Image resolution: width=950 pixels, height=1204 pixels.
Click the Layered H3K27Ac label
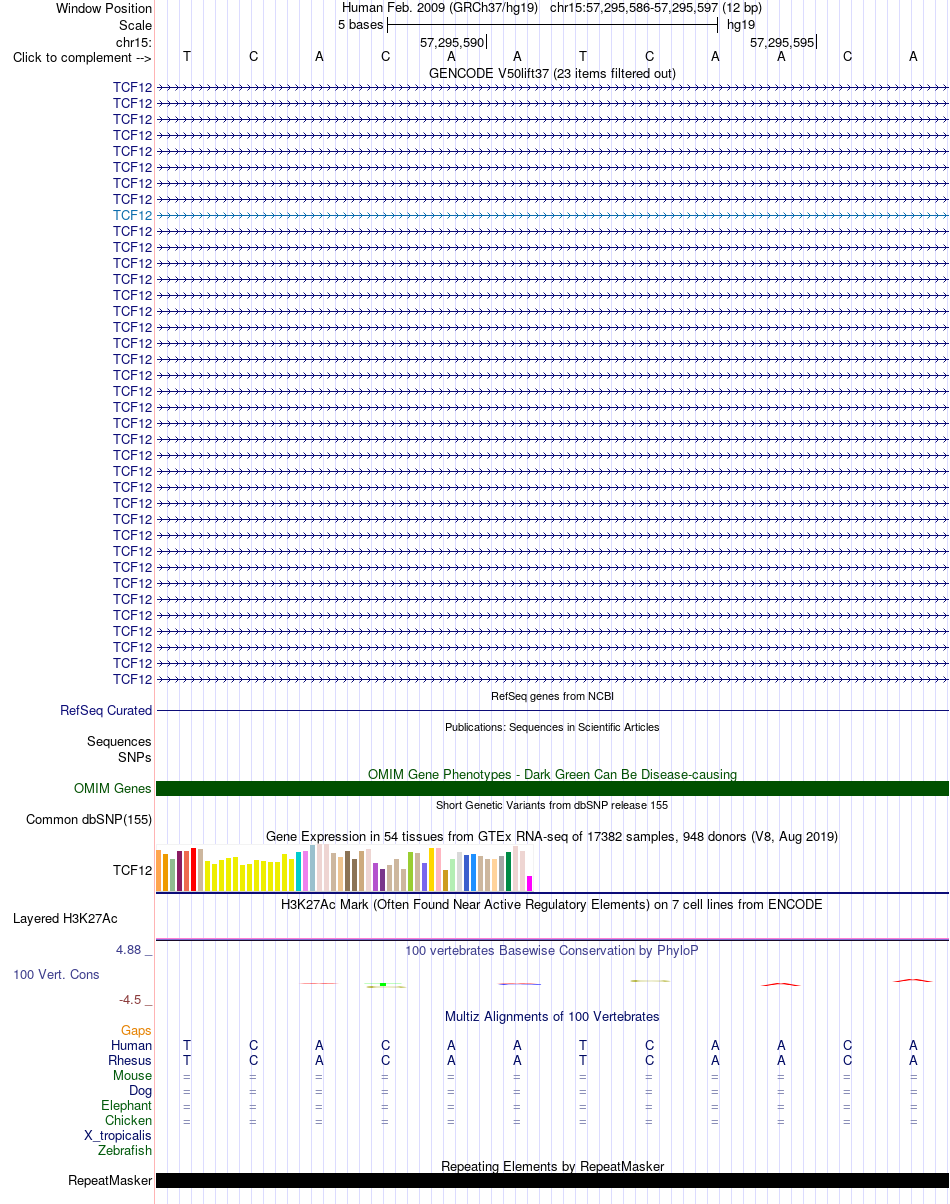point(65,918)
